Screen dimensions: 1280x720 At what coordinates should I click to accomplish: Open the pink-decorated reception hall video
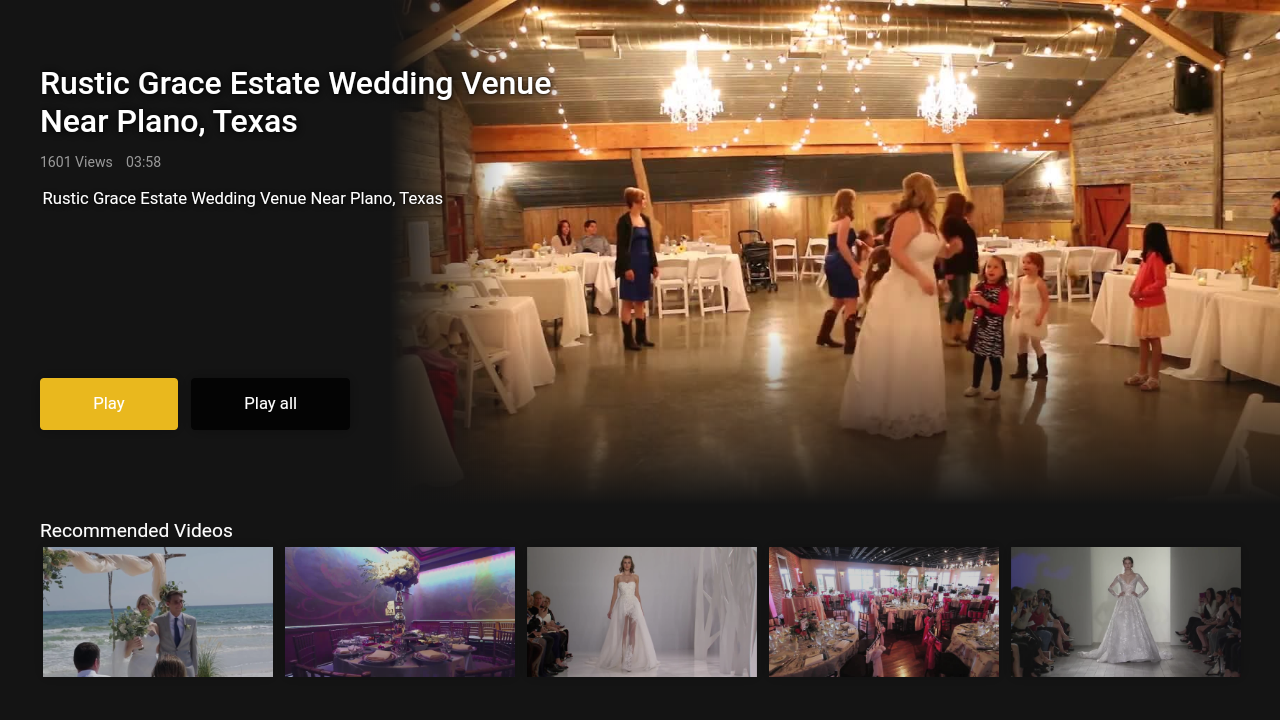pos(884,612)
